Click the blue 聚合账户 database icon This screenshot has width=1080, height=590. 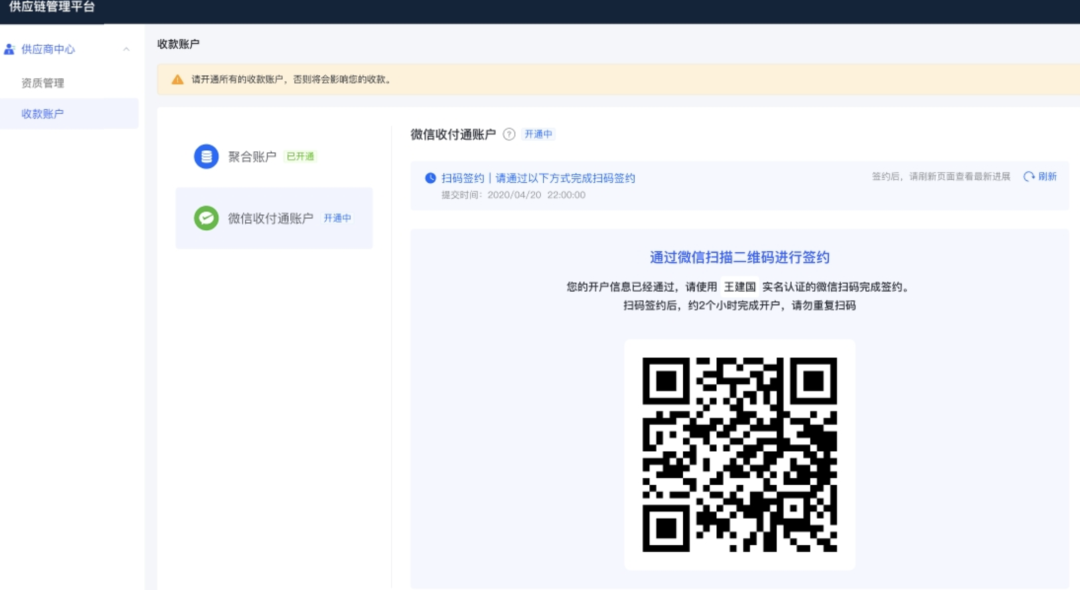pos(206,156)
